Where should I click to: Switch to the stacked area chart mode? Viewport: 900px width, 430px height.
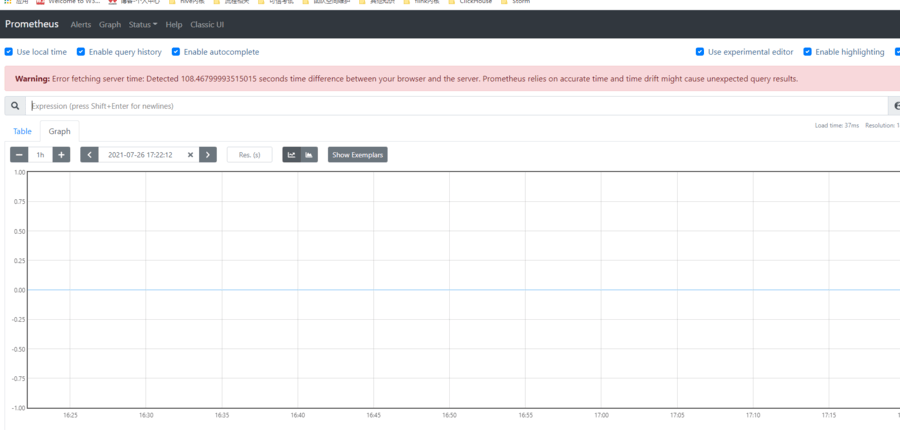coord(309,155)
